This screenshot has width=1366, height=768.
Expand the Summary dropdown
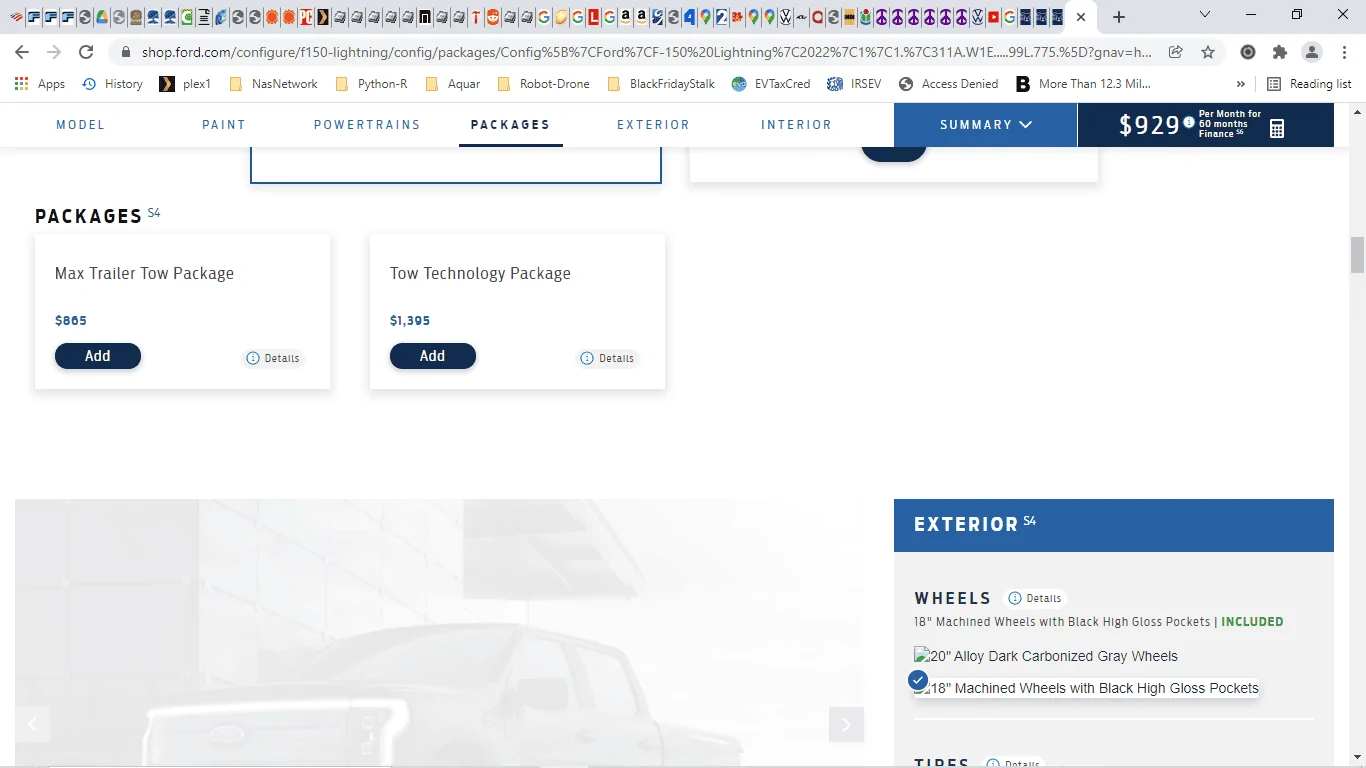pyautogui.click(x=985, y=125)
